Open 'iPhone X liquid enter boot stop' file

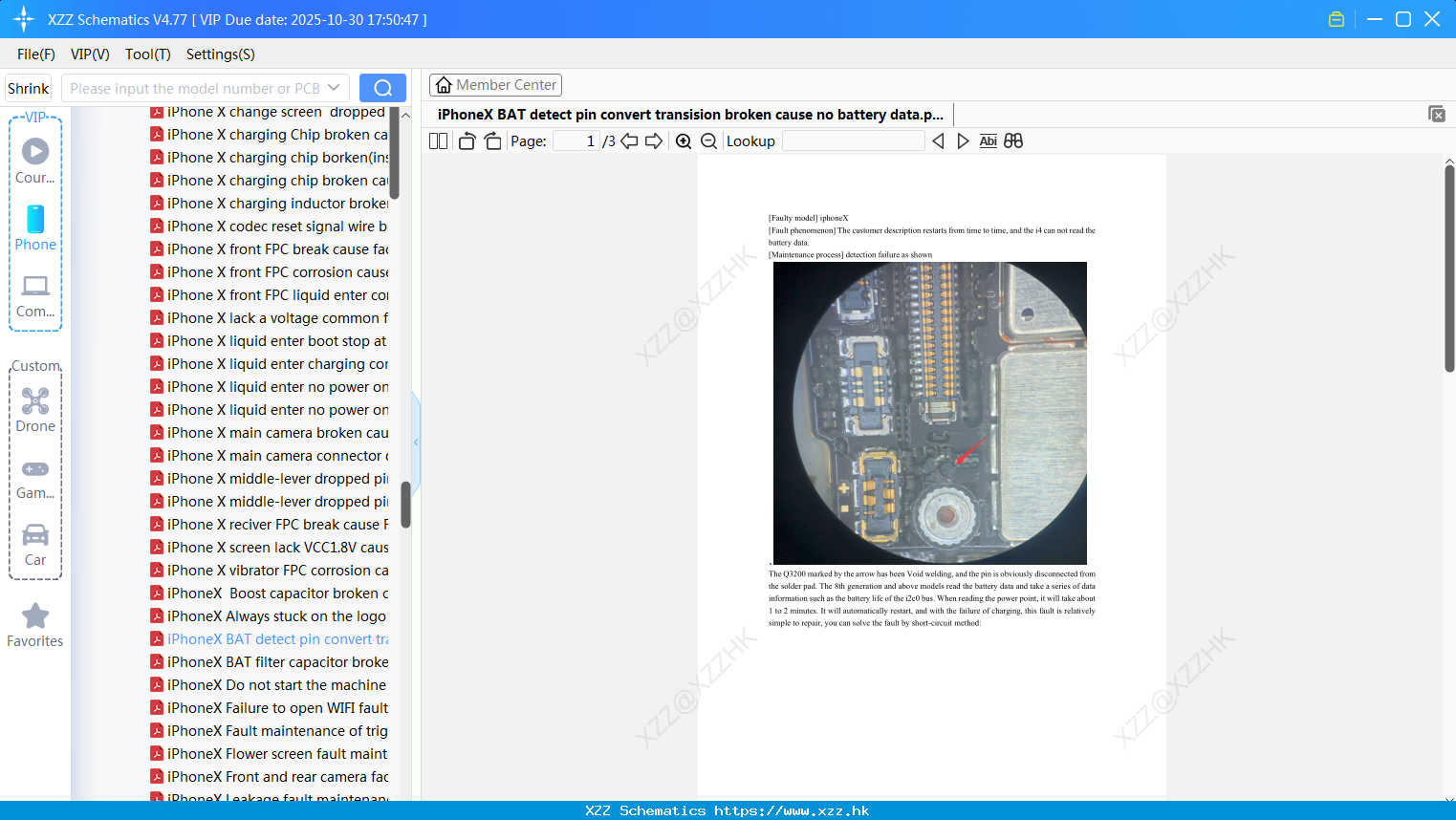pyautogui.click(x=270, y=341)
